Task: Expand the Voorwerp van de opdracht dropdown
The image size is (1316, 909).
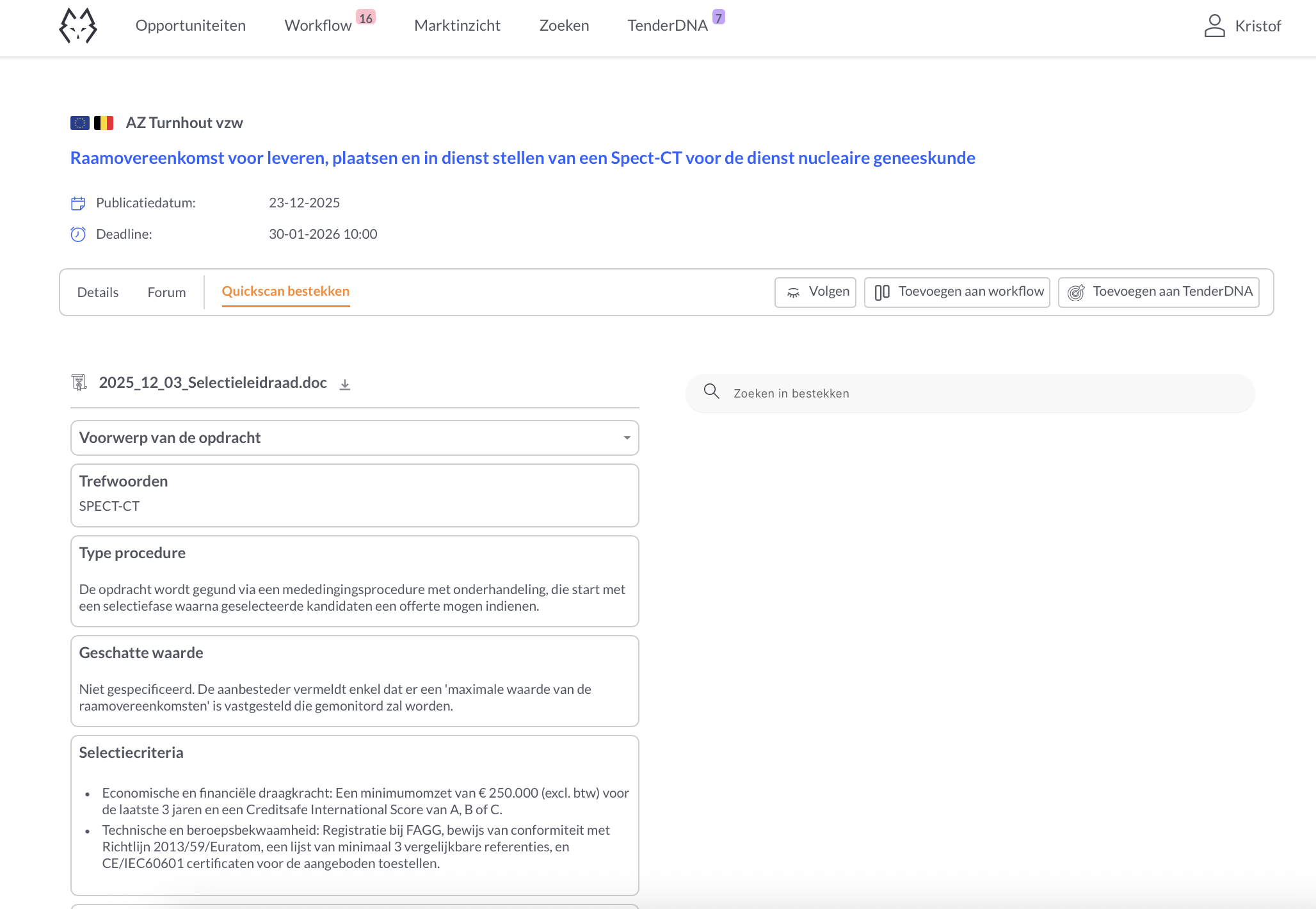Action: coord(627,438)
